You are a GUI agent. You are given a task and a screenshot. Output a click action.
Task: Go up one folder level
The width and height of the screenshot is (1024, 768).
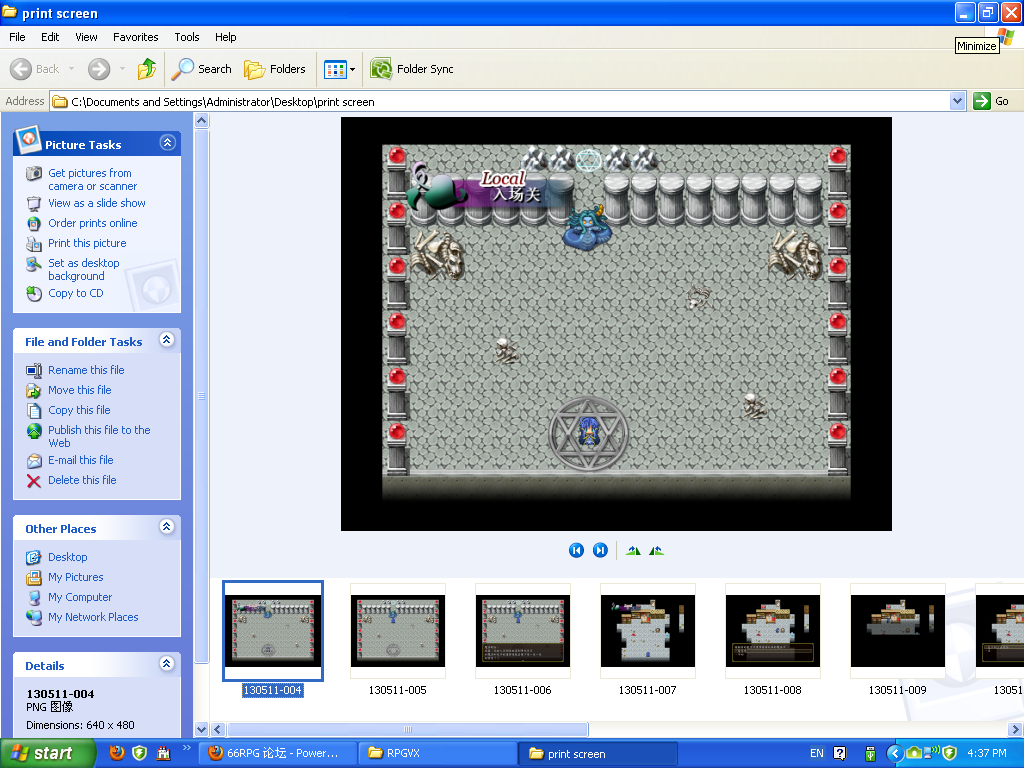pos(147,69)
